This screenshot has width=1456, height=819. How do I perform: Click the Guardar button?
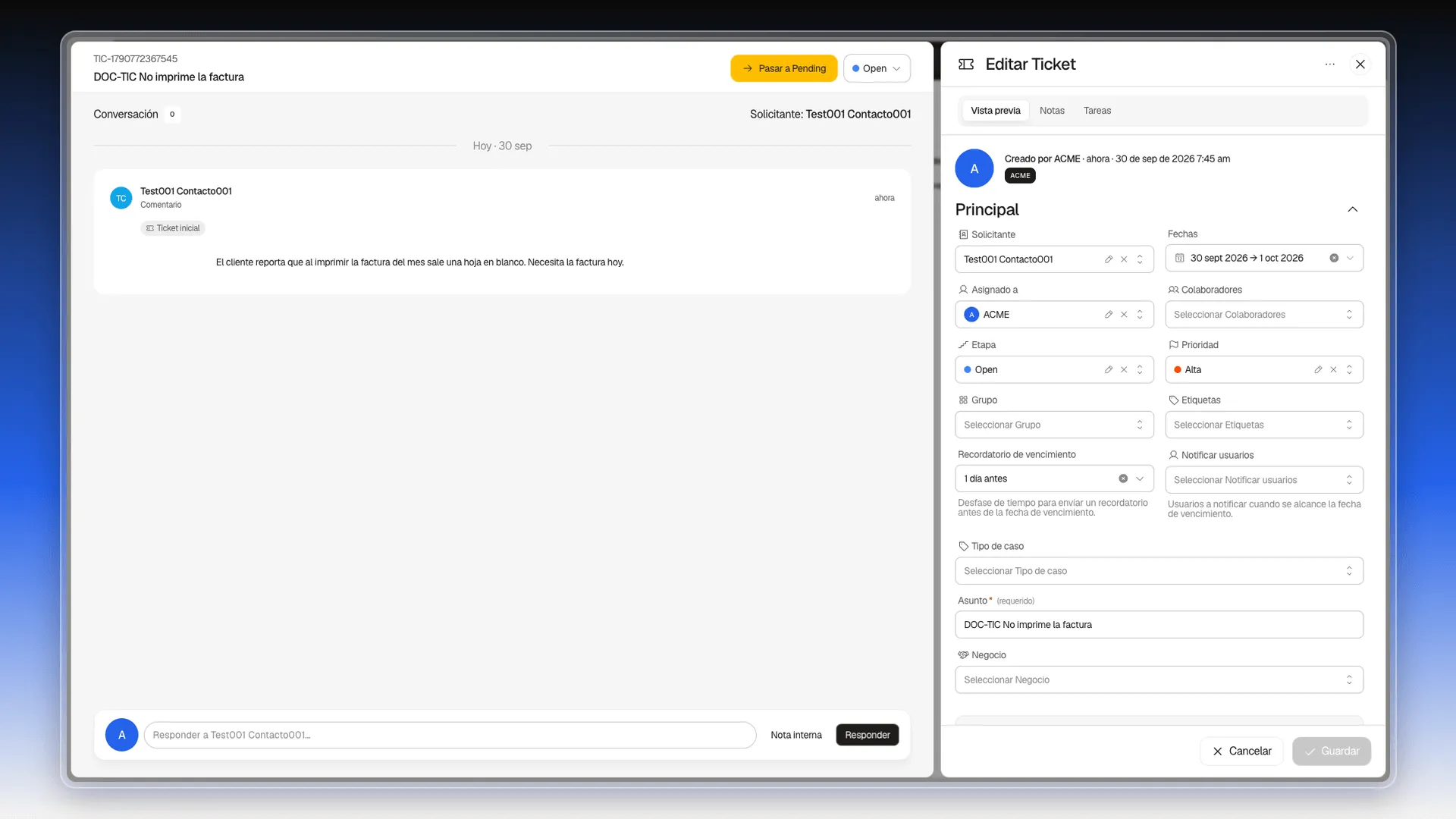[x=1332, y=752]
